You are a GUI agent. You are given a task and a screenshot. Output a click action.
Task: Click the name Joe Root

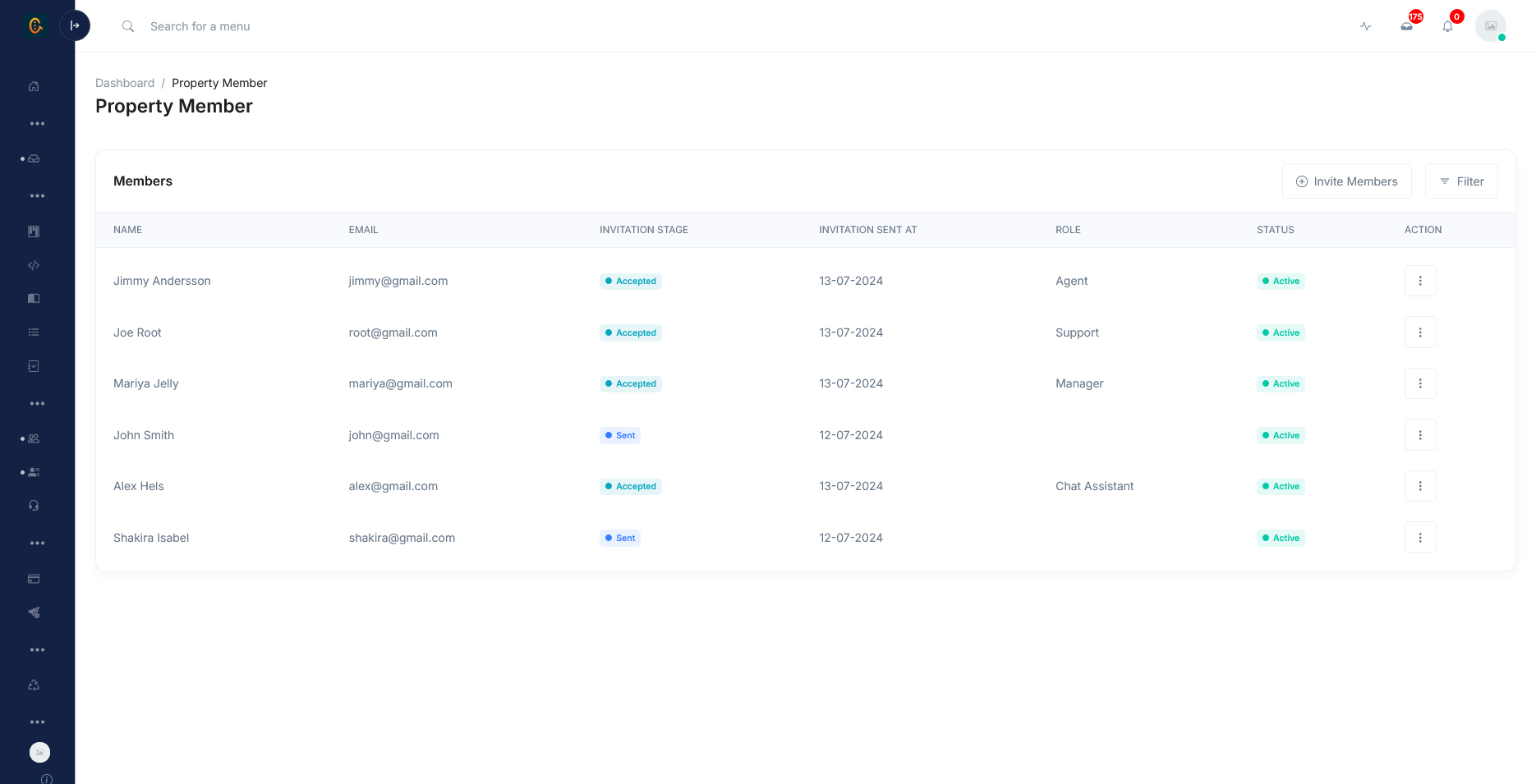[137, 332]
